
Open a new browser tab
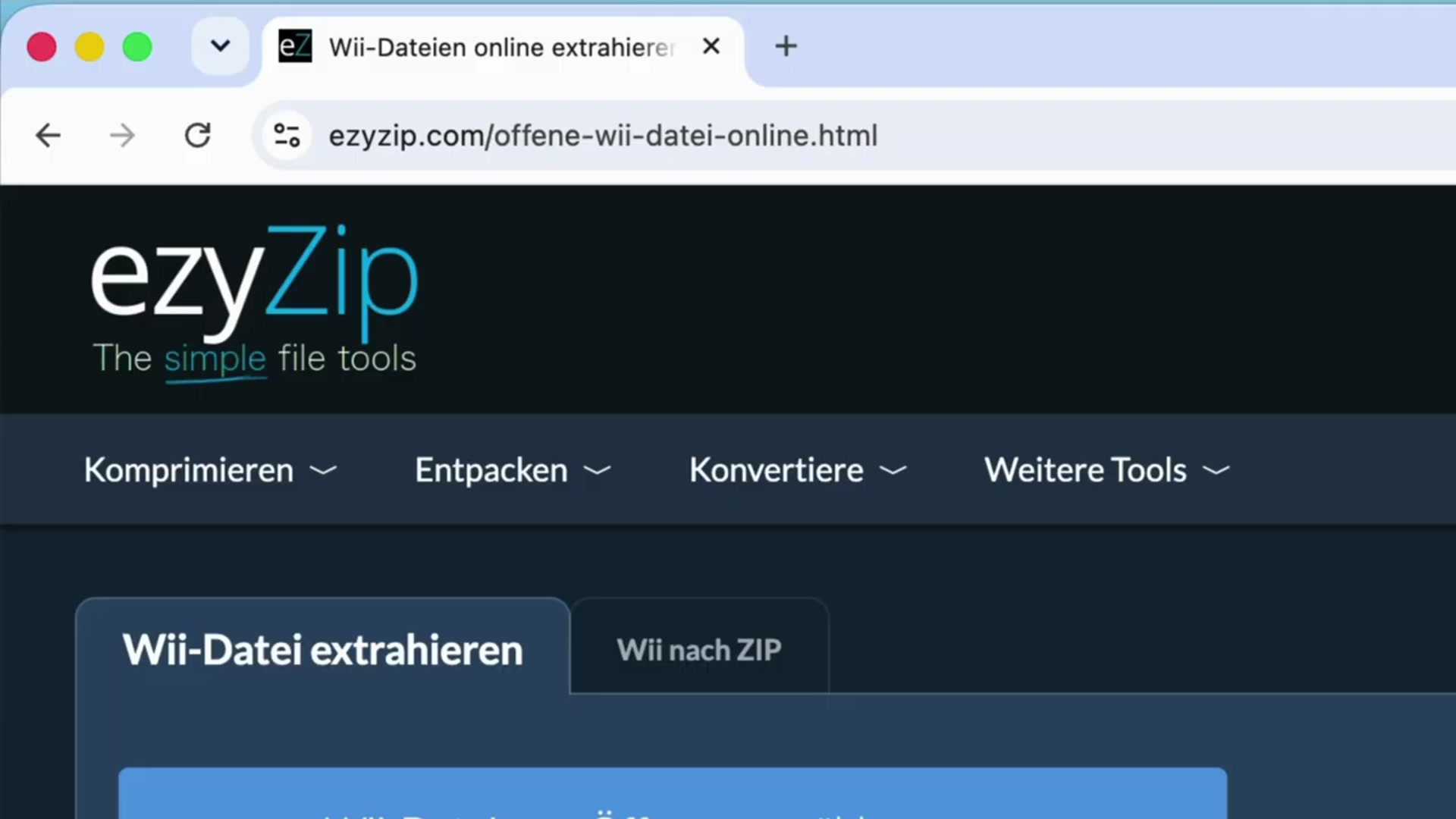786,46
